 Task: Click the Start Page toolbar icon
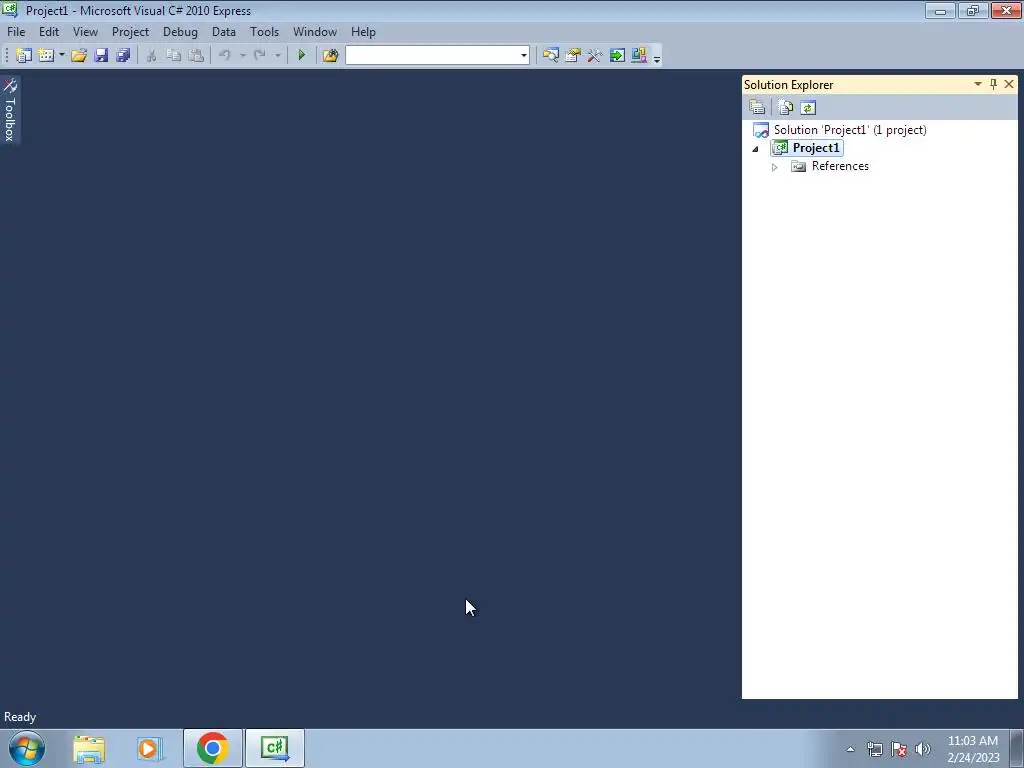(x=617, y=56)
